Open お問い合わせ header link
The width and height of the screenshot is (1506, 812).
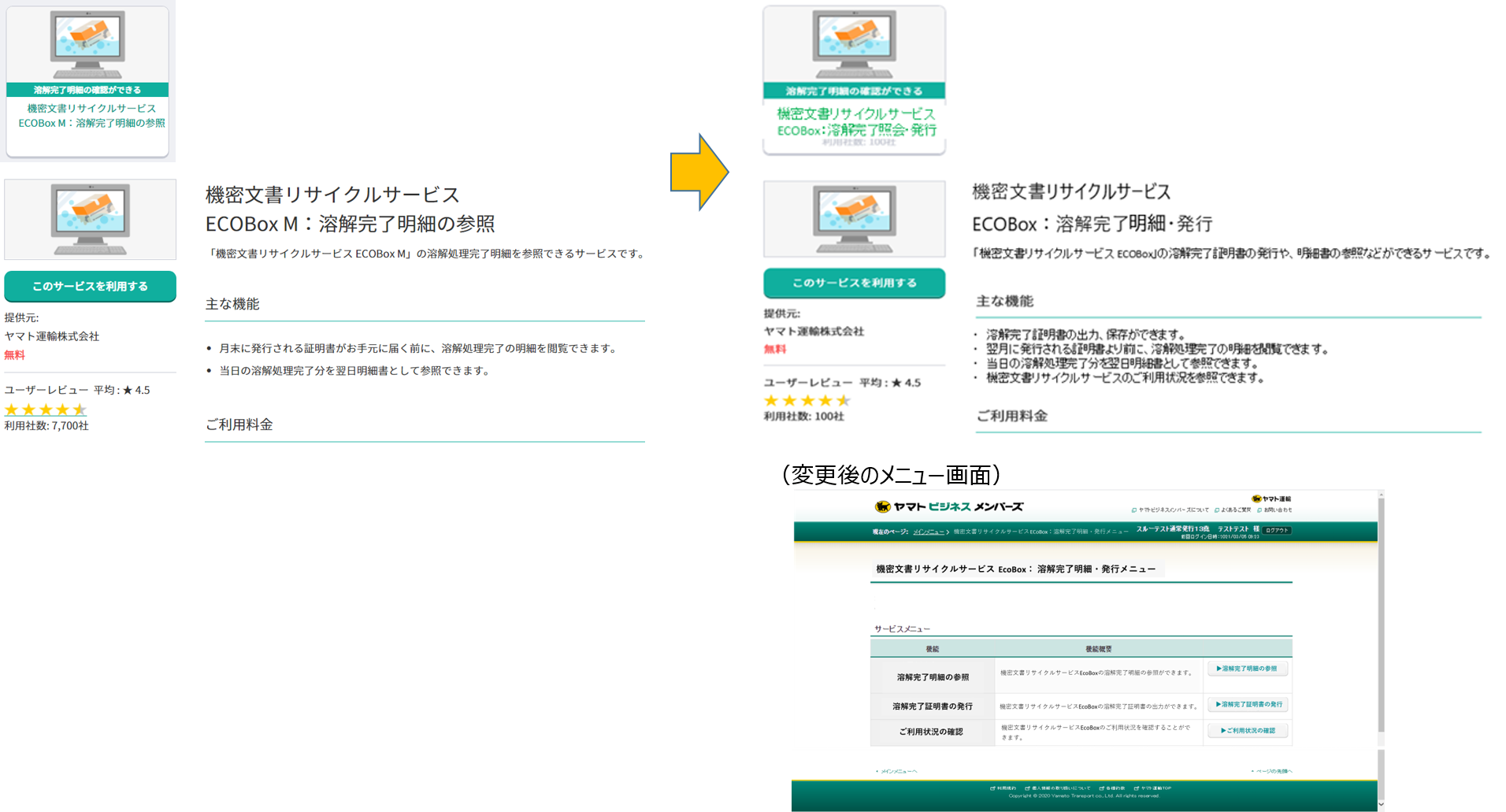[1274, 510]
